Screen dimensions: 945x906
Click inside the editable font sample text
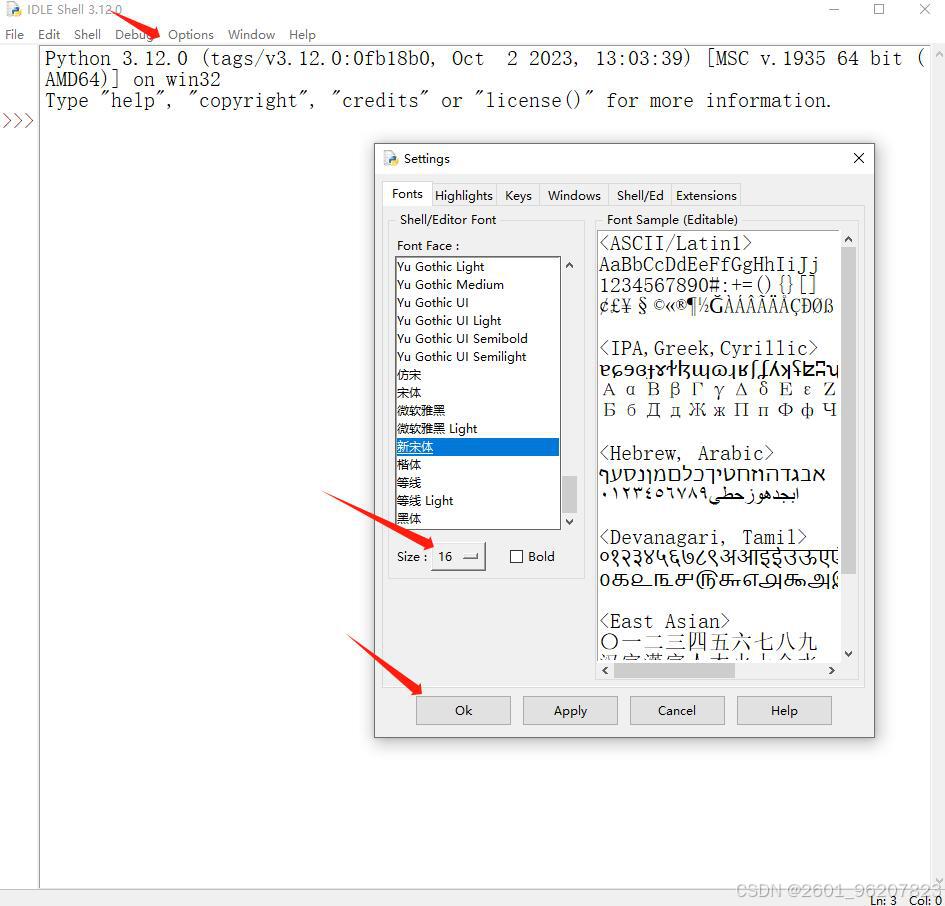[718, 446]
